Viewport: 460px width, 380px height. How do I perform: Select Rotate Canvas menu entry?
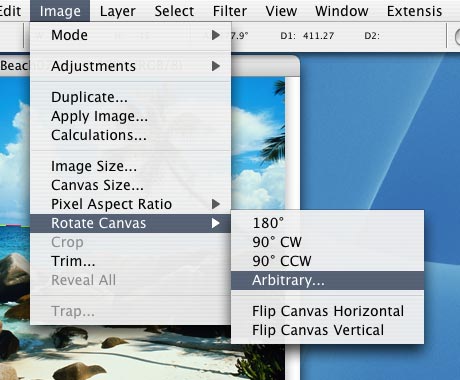(130, 223)
